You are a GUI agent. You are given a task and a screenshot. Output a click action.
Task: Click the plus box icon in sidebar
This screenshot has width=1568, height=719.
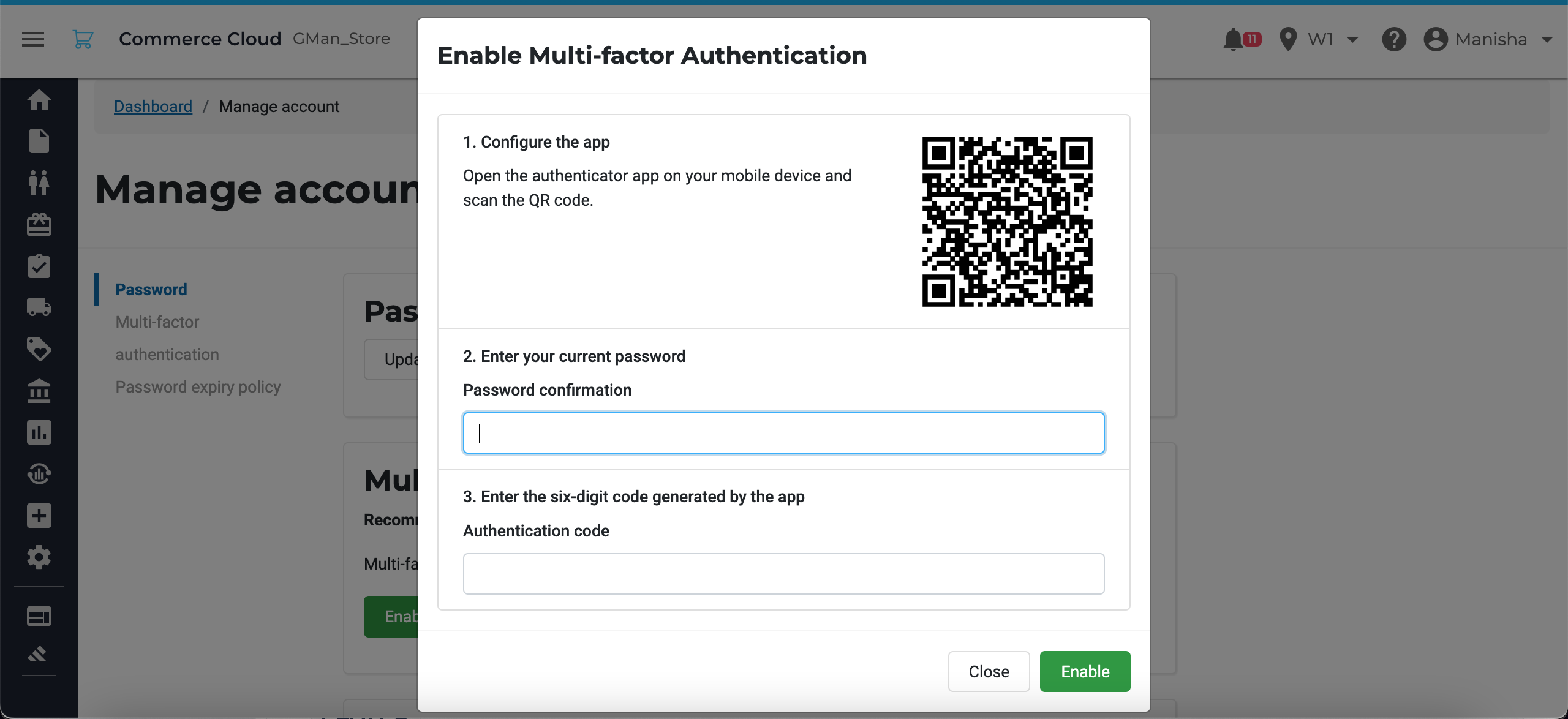[39, 516]
